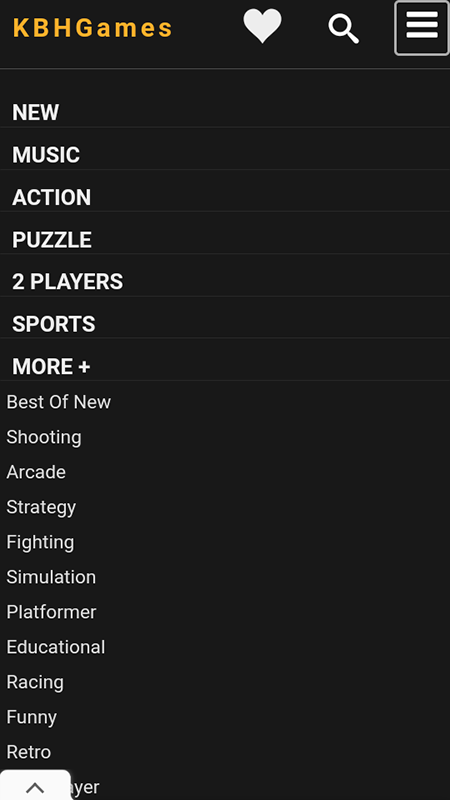The image size is (450, 800).
Task: Open the Arcade category link
Action: 36,472
